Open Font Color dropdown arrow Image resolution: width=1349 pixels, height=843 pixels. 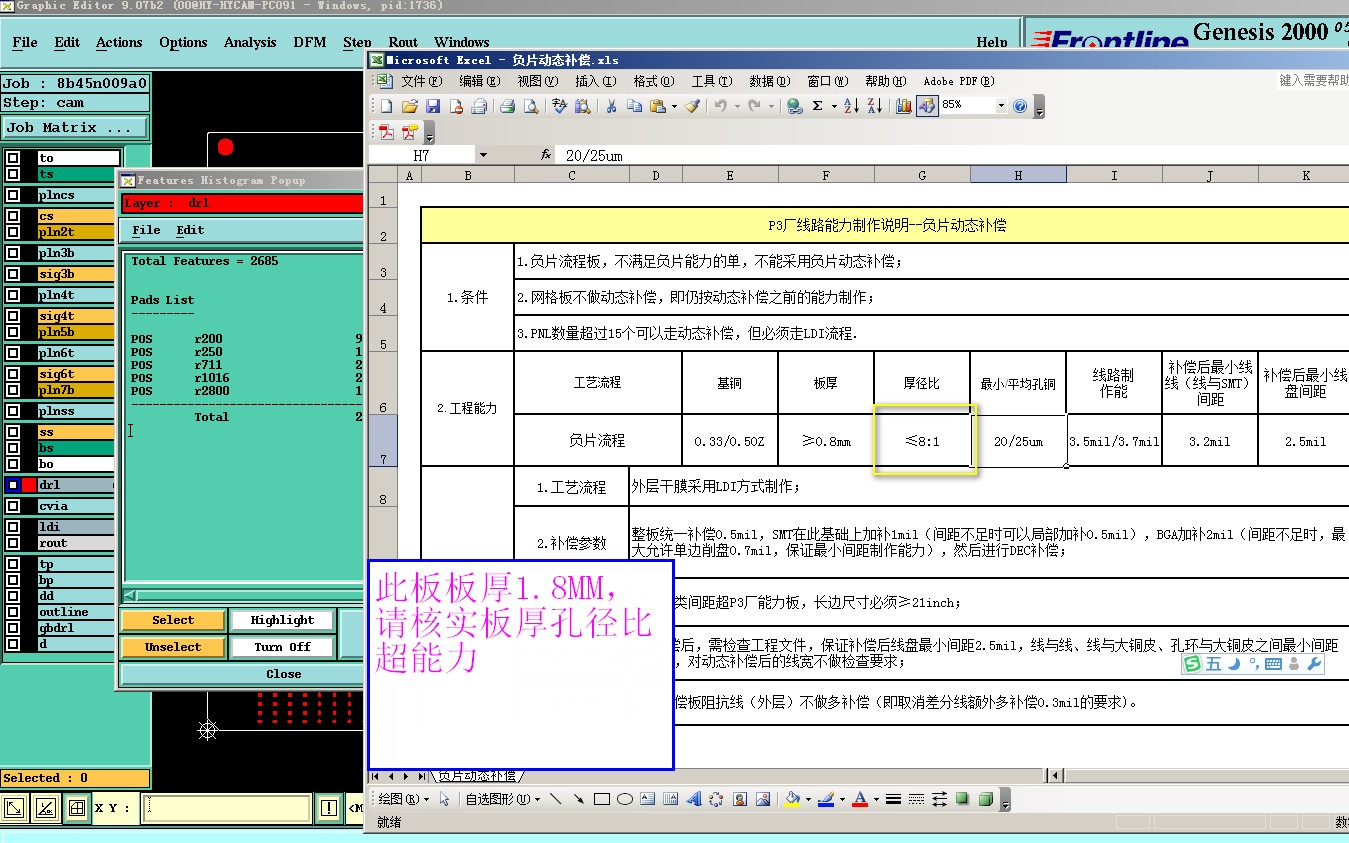pyautogui.click(x=875, y=799)
